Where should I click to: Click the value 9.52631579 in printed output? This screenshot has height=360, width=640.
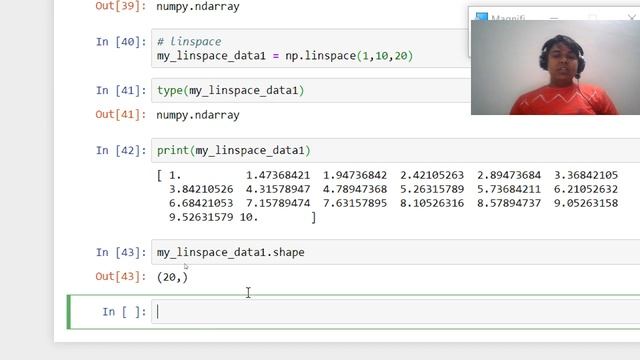(x=201, y=217)
